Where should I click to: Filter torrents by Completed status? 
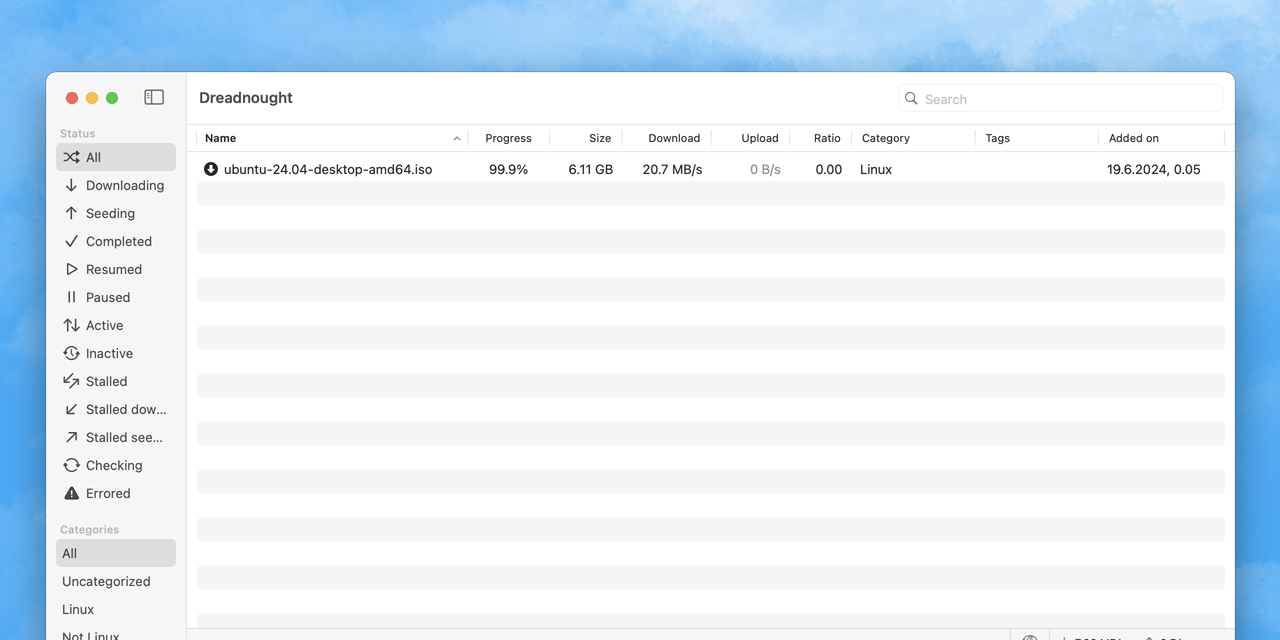[x=117, y=241]
